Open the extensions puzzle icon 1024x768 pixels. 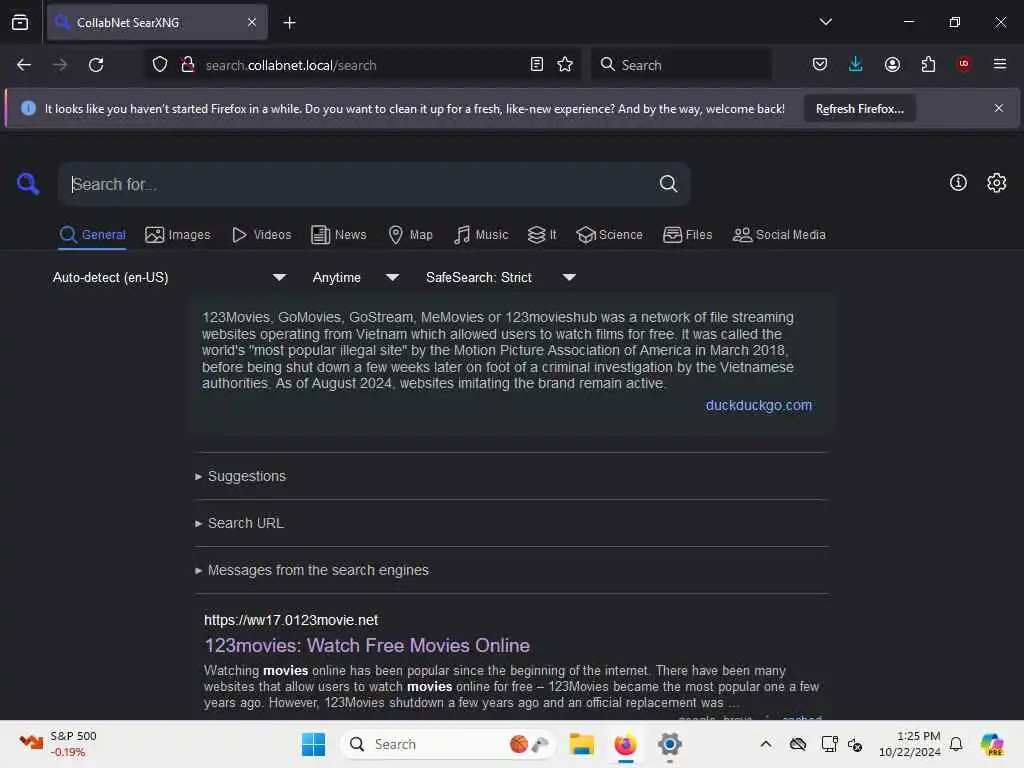click(928, 65)
